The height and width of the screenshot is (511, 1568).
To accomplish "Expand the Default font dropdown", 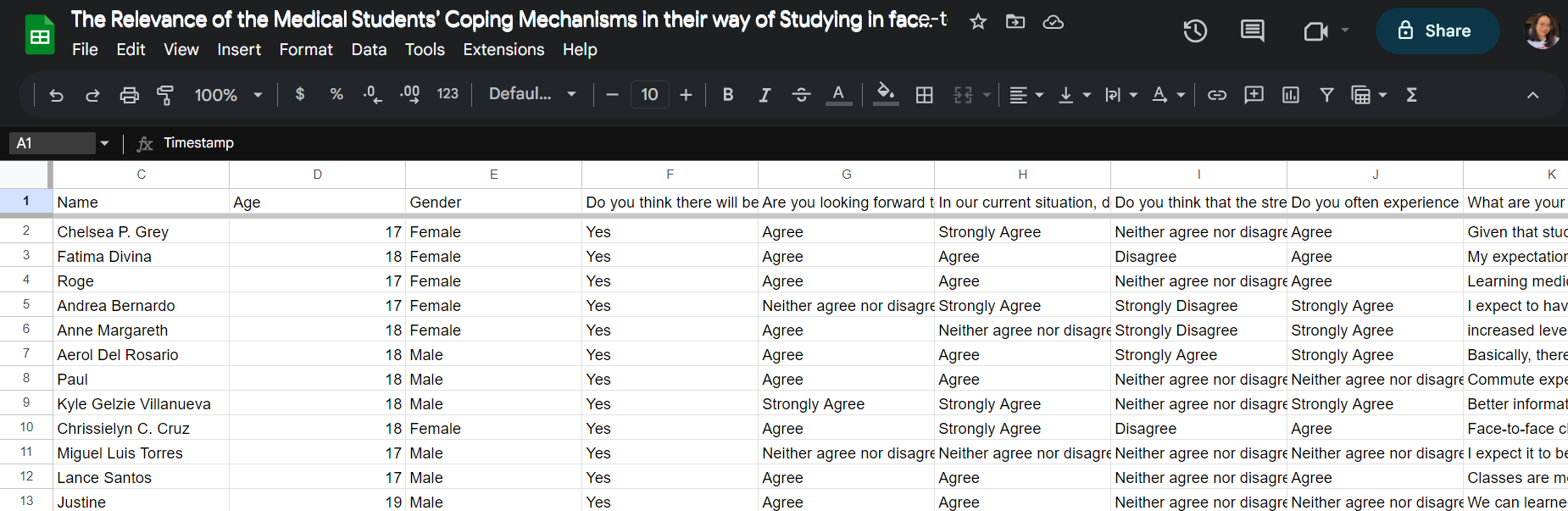I will point(532,94).
